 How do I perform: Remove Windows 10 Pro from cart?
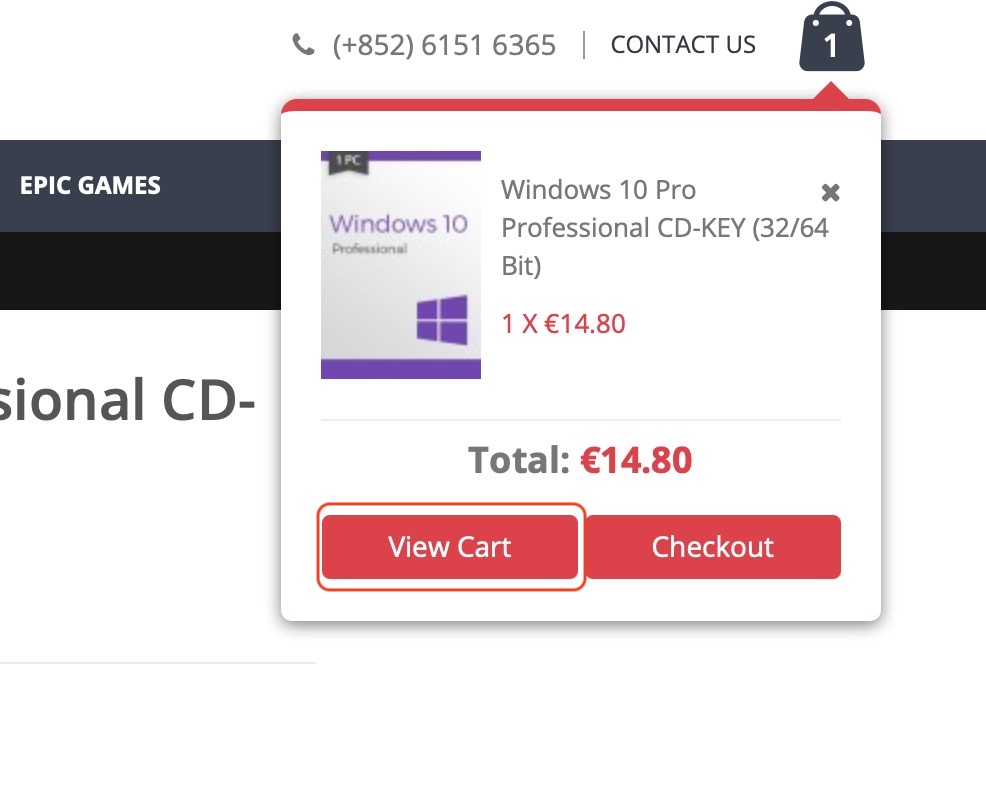coord(830,192)
